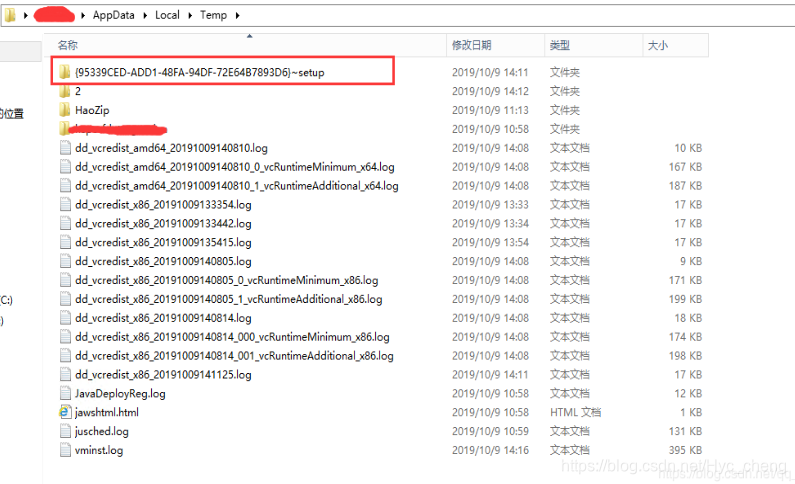Select the JavaDeployReg.log file icon
The height and width of the screenshot is (484, 795).
pos(65,393)
